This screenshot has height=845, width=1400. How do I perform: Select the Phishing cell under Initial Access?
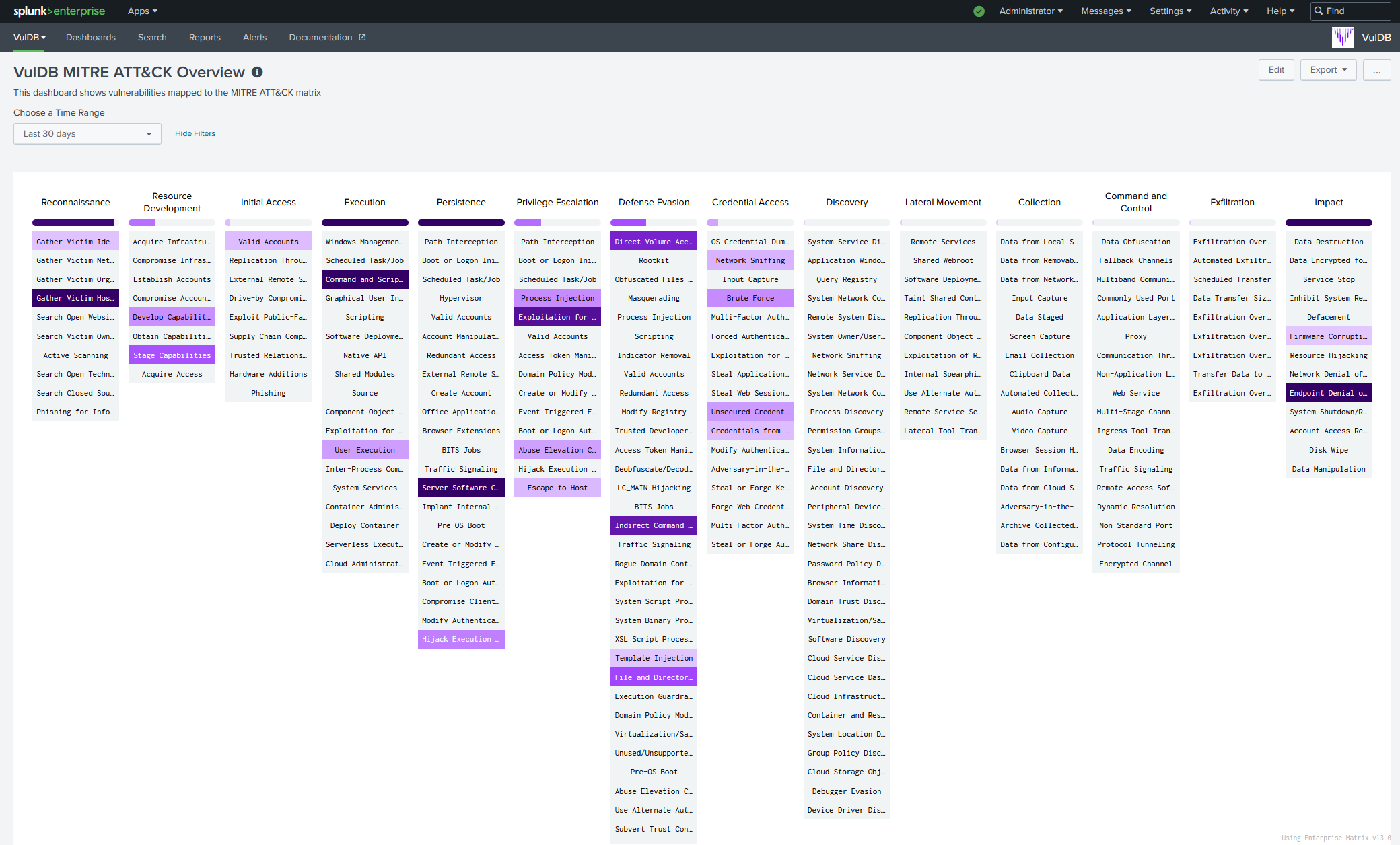coord(269,393)
